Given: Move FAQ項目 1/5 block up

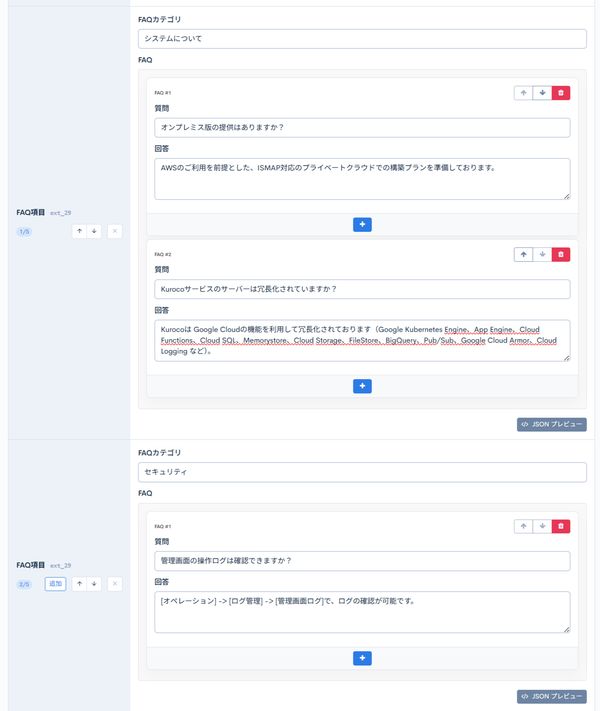Looking at the screenshot, I should [79, 231].
